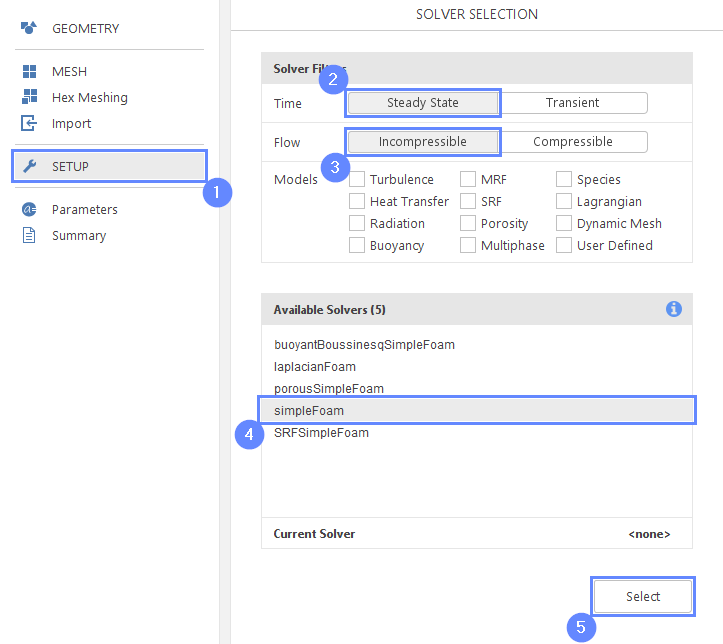This screenshot has width=723, height=644.
Task: Select simpleFoam from available solvers
Action: [x=309, y=411]
